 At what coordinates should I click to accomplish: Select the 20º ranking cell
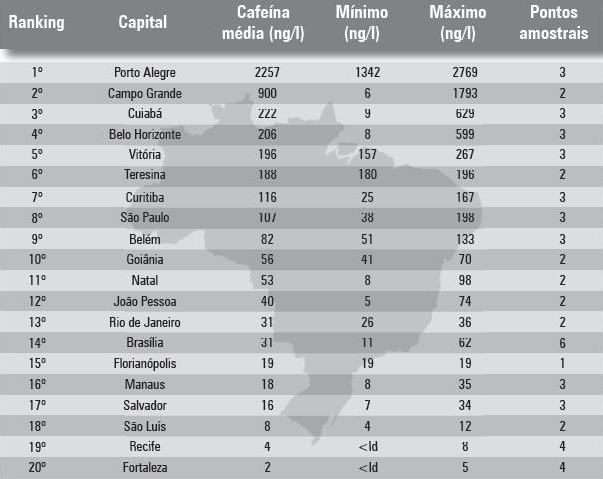tap(37, 467)
